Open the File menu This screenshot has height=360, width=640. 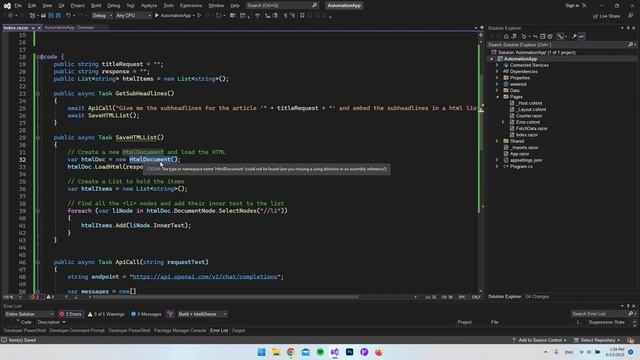18,6
